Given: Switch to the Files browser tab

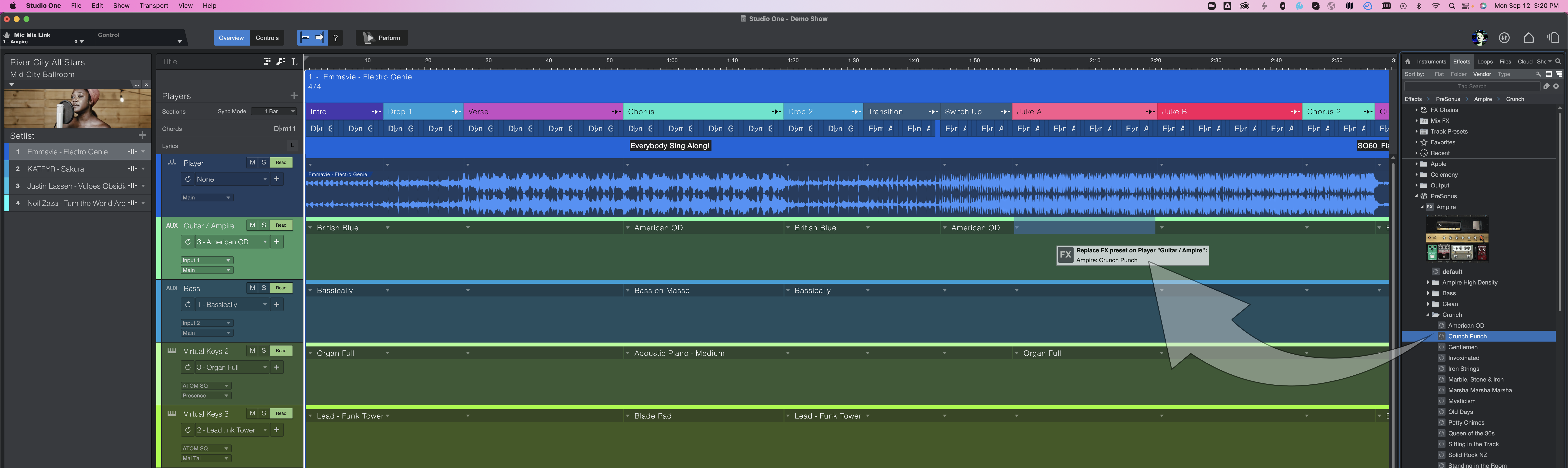Looking at the screenshot, I should 1505,62.
